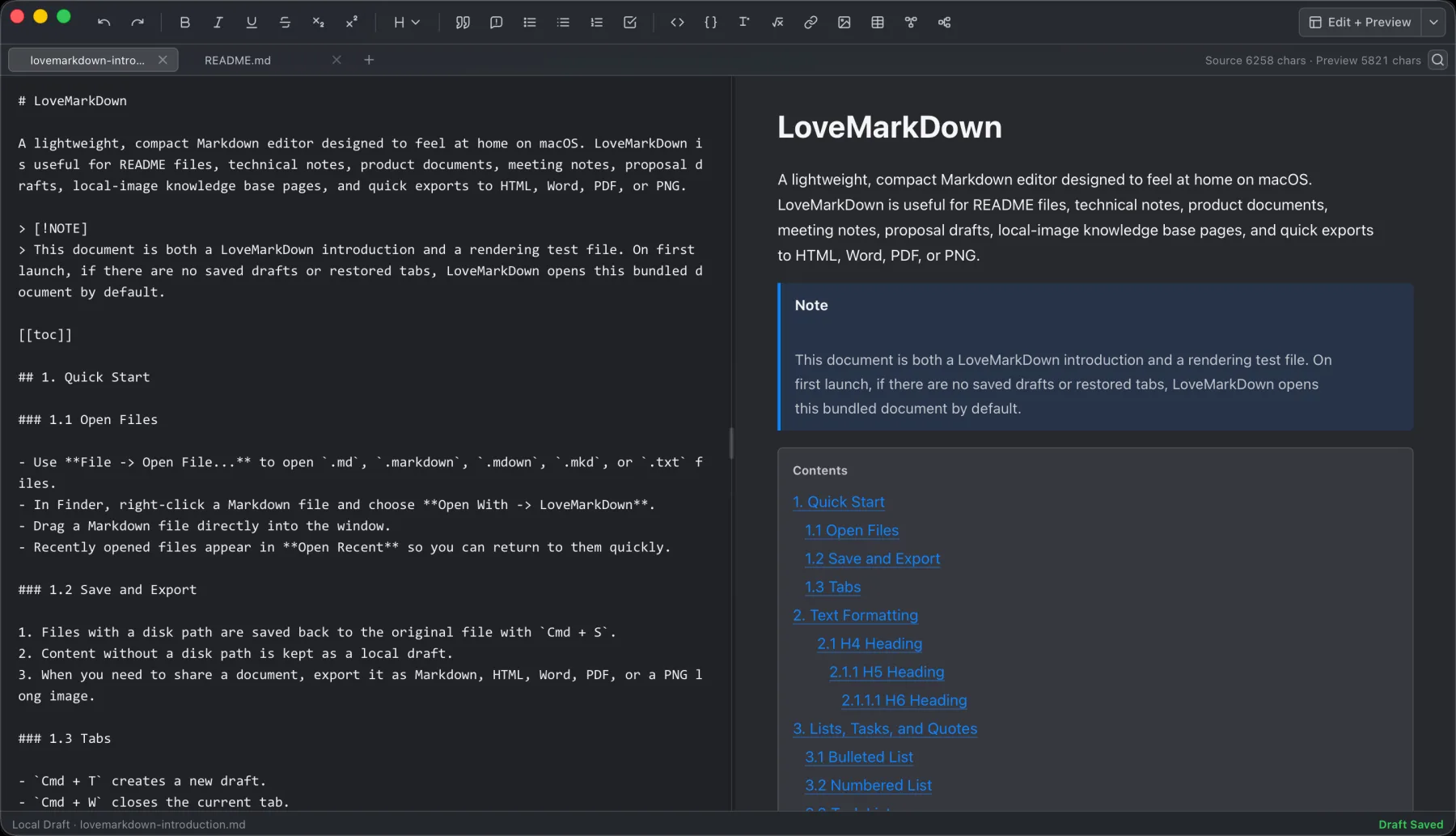Click the Edit + Preview mode button

(x=1360, y=23)
